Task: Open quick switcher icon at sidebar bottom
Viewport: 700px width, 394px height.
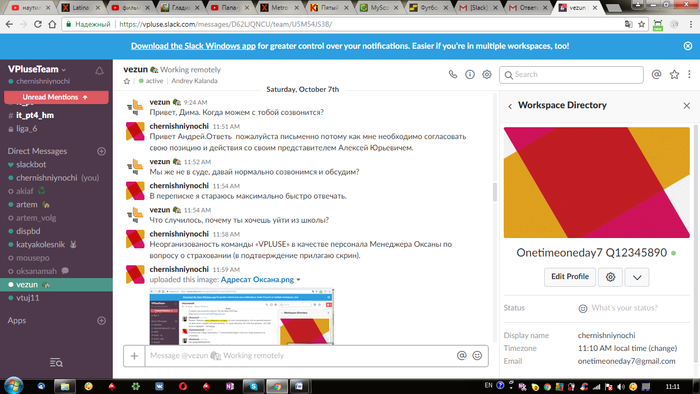Action: click(x=56, y=362)
